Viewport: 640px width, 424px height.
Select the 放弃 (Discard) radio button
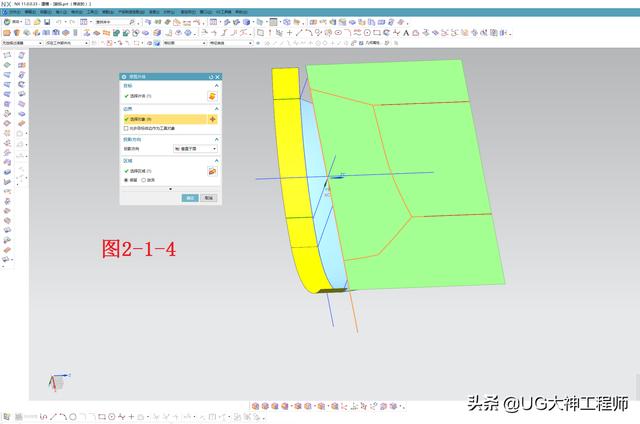pyautogui.click(x=143, y=180)
